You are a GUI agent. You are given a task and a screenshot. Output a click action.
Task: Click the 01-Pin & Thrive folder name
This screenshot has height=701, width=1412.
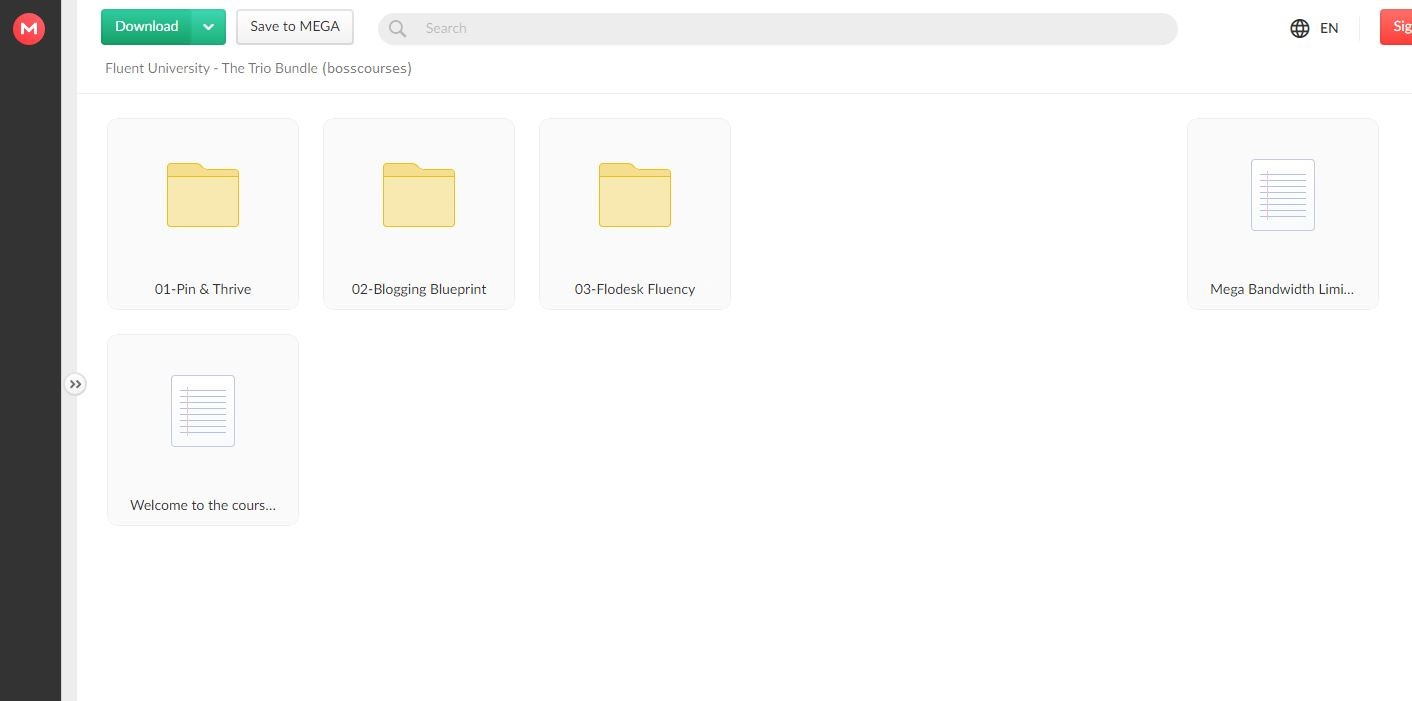(x=203, y=289)
